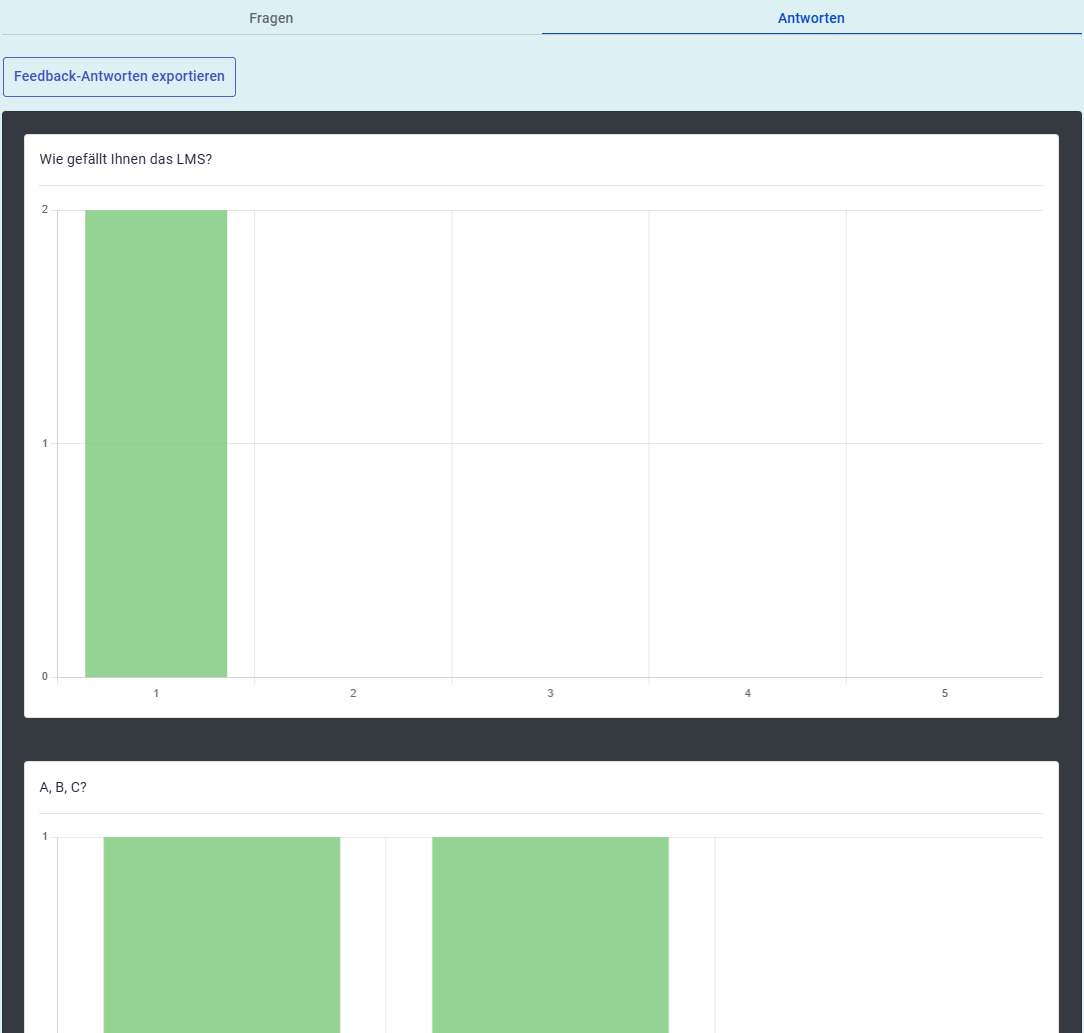
Task: Click the question title 'A, B, C?'
Action: tap(63, 787)
